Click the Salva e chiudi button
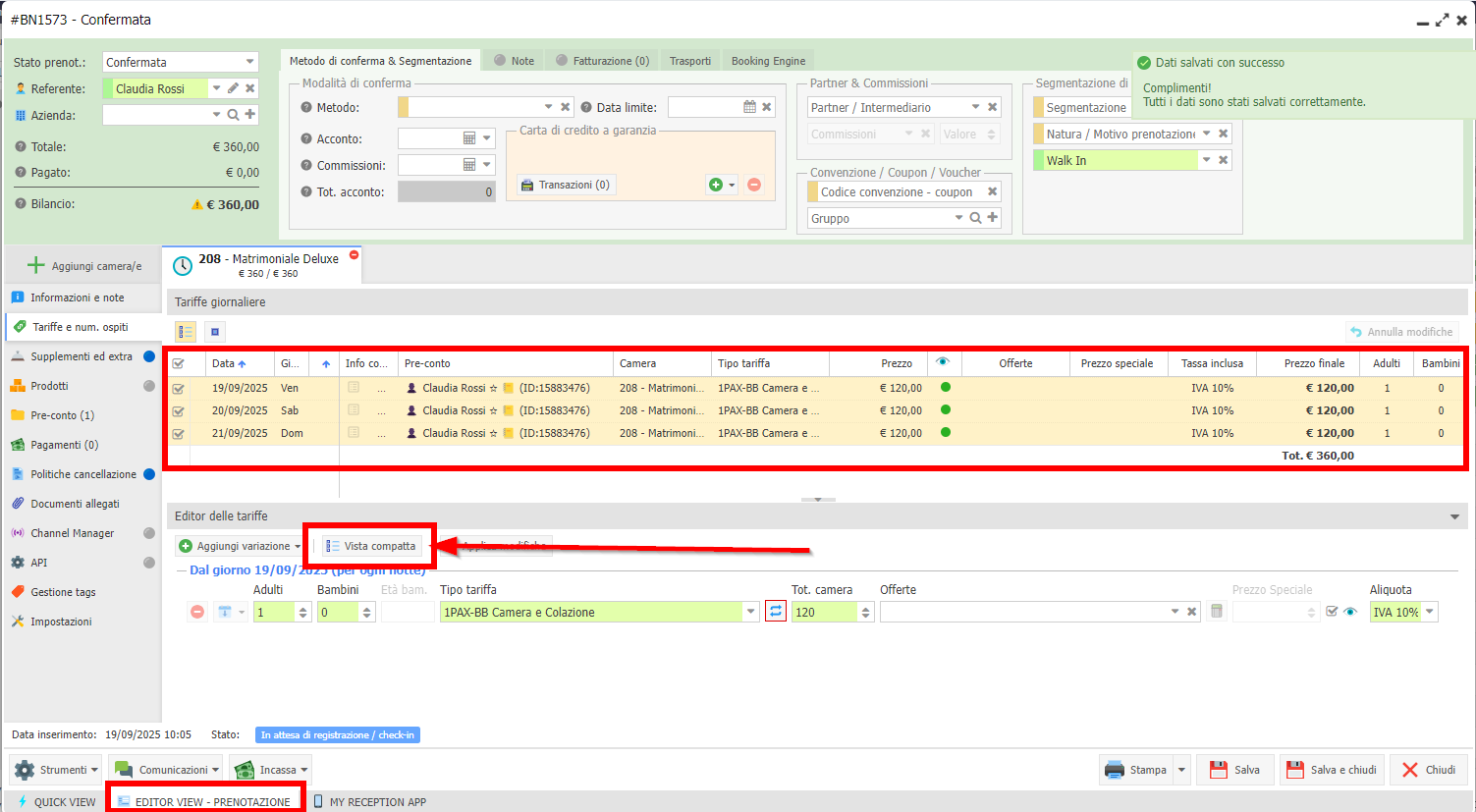This screenshot has width=1476, height=812. click(1332, 770)
